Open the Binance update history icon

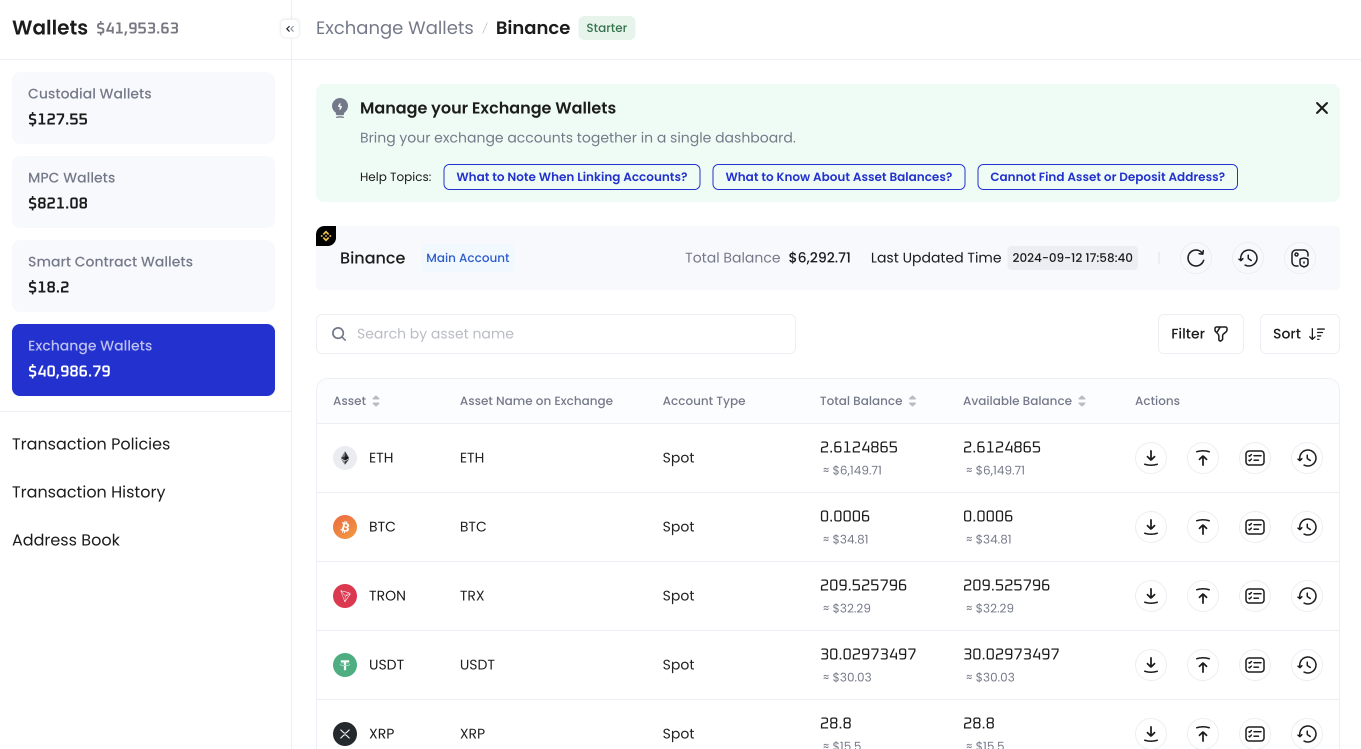tap(1248, 257)
